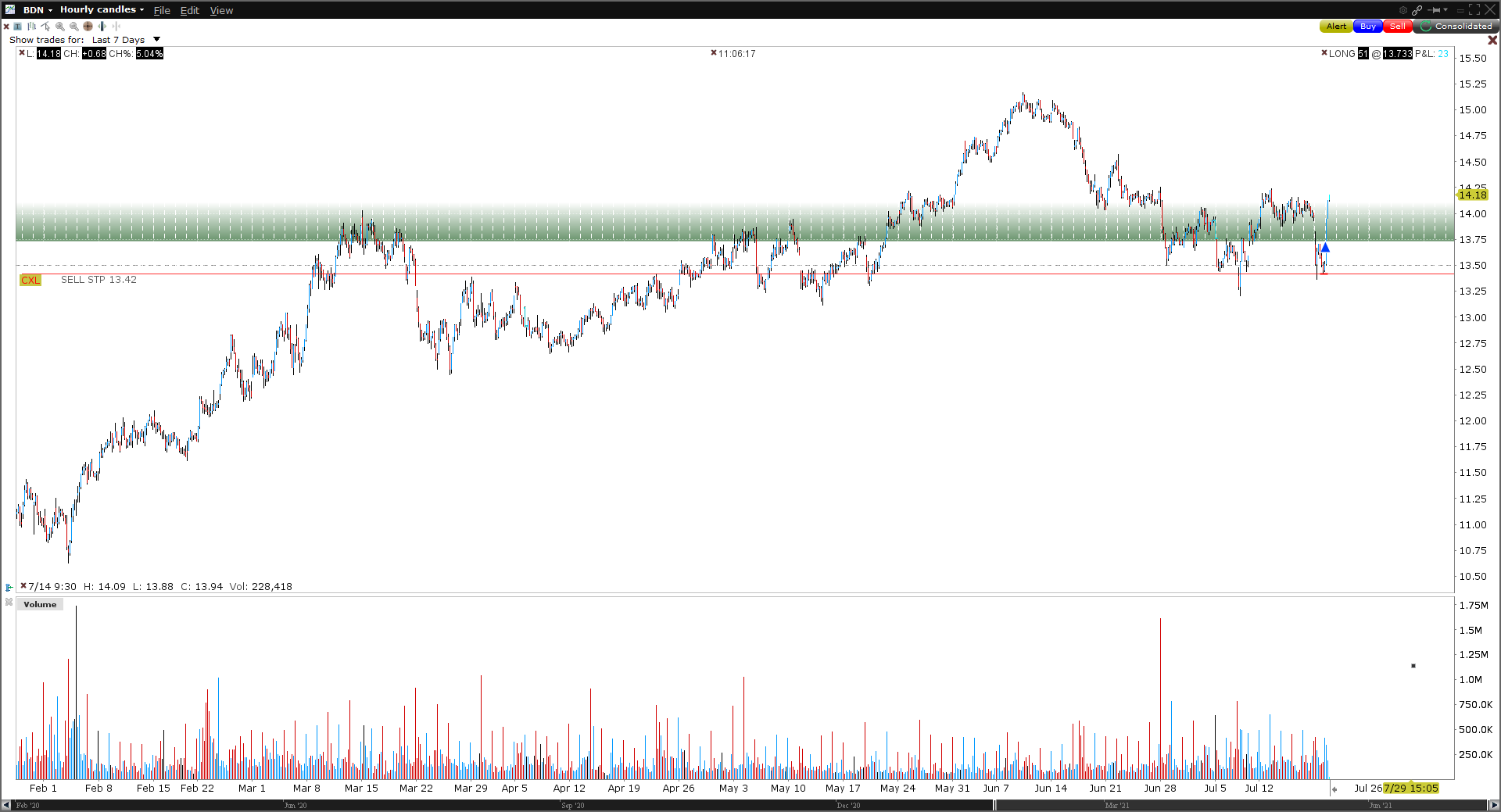
Task: Click the small icon right of the time axis
Action: pos(1334,789)
